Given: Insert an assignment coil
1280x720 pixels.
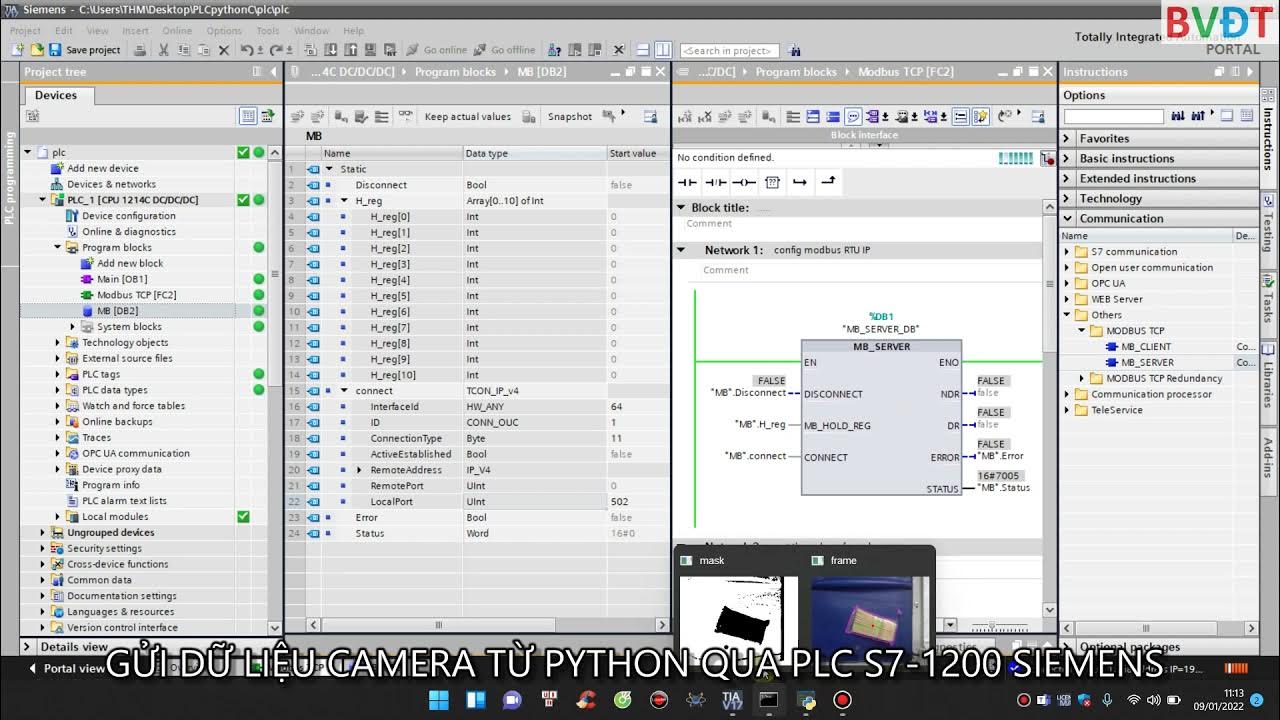Looking at the screenshot, I should [743, 182].
